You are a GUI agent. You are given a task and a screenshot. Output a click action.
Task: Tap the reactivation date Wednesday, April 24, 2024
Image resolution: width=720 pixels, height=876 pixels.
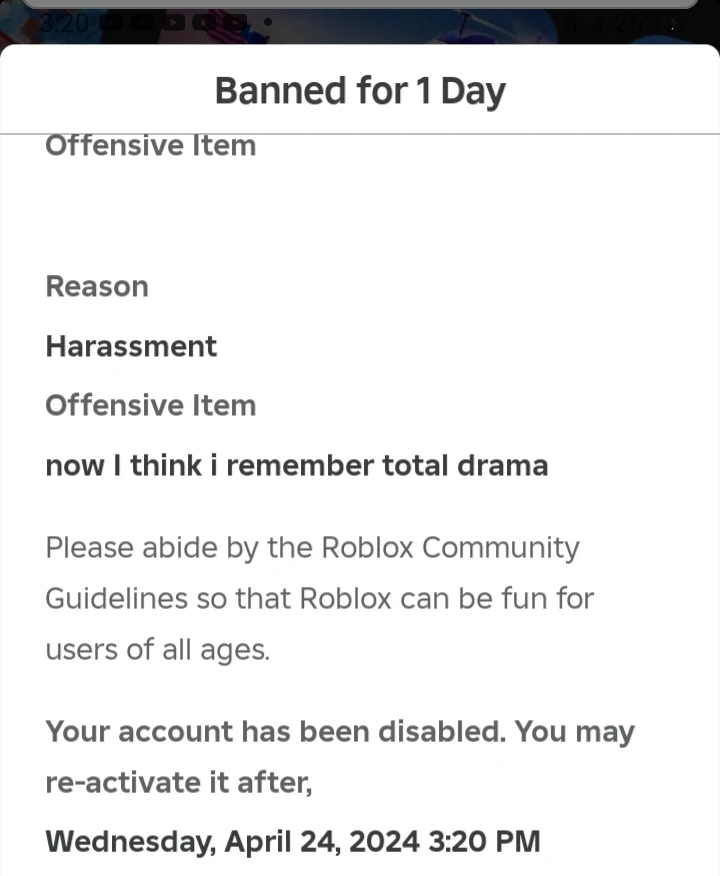pyautogui.click(x=292, y=841)
